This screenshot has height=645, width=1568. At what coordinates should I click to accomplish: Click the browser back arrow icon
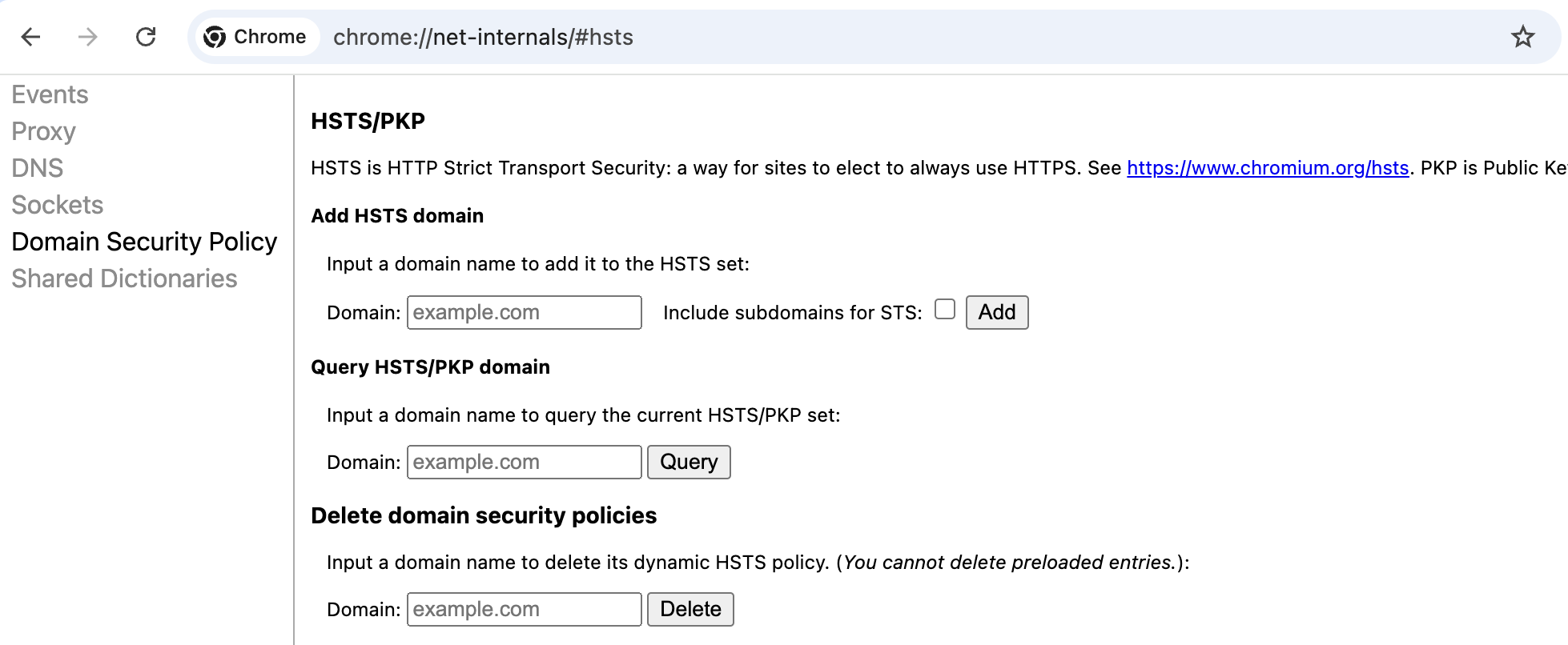(x=30, y=37)
